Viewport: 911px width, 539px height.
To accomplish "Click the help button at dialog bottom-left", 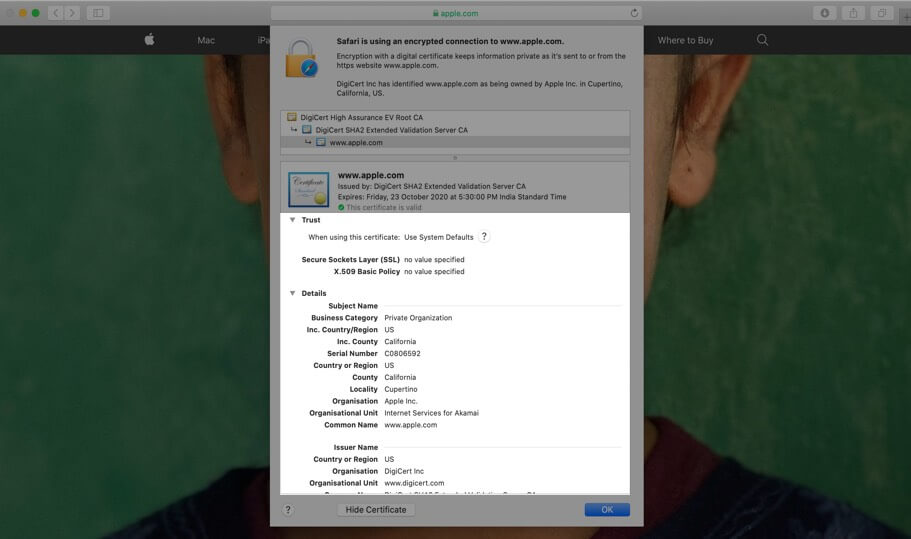I will coord(288,509).
